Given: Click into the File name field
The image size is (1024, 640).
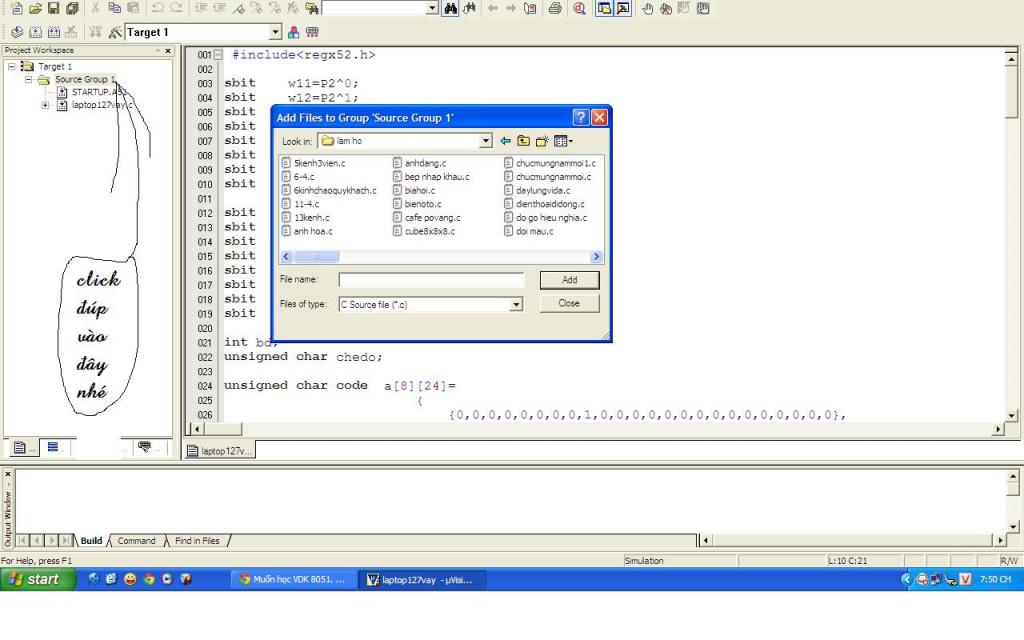Looking at the screenshot, I should pyautogui.click(x=431, y=280).
